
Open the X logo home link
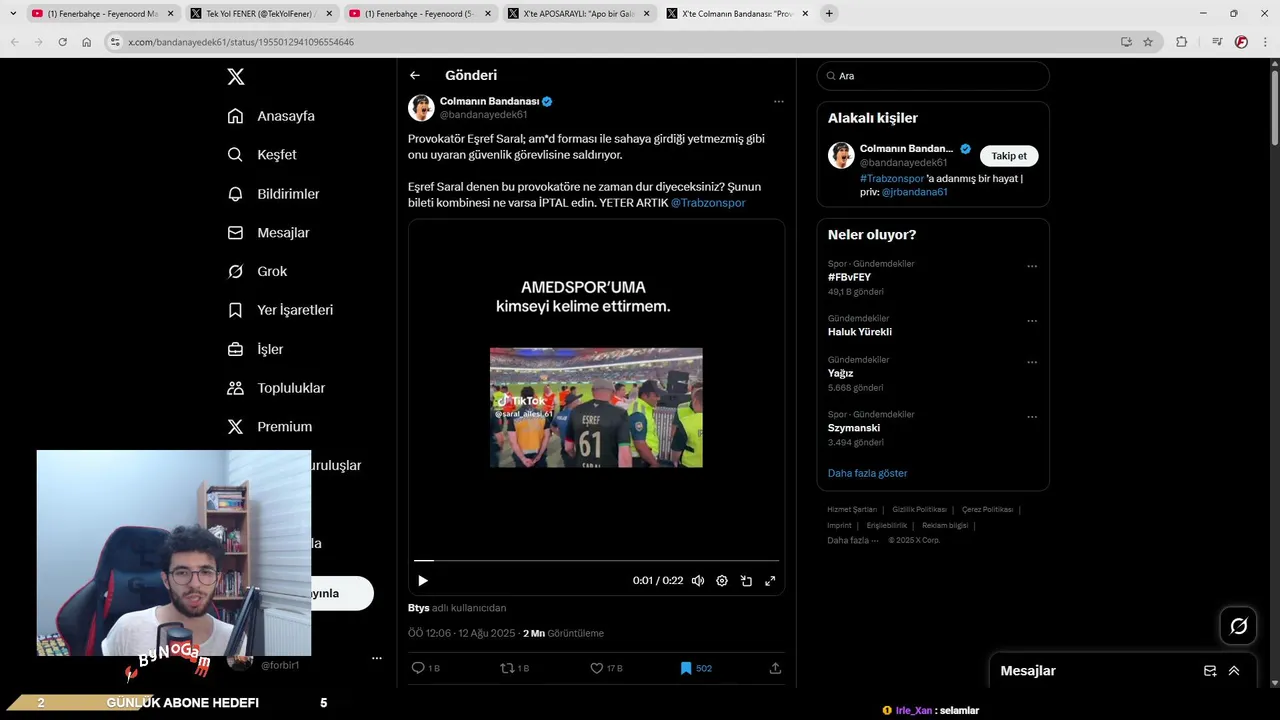tap(235, 77)
